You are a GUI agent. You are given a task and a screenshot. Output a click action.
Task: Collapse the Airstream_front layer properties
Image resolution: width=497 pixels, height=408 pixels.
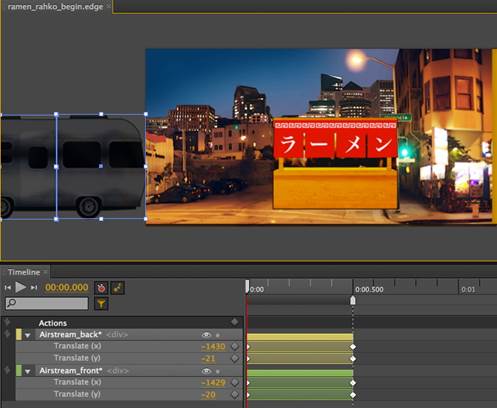(28, 371)
